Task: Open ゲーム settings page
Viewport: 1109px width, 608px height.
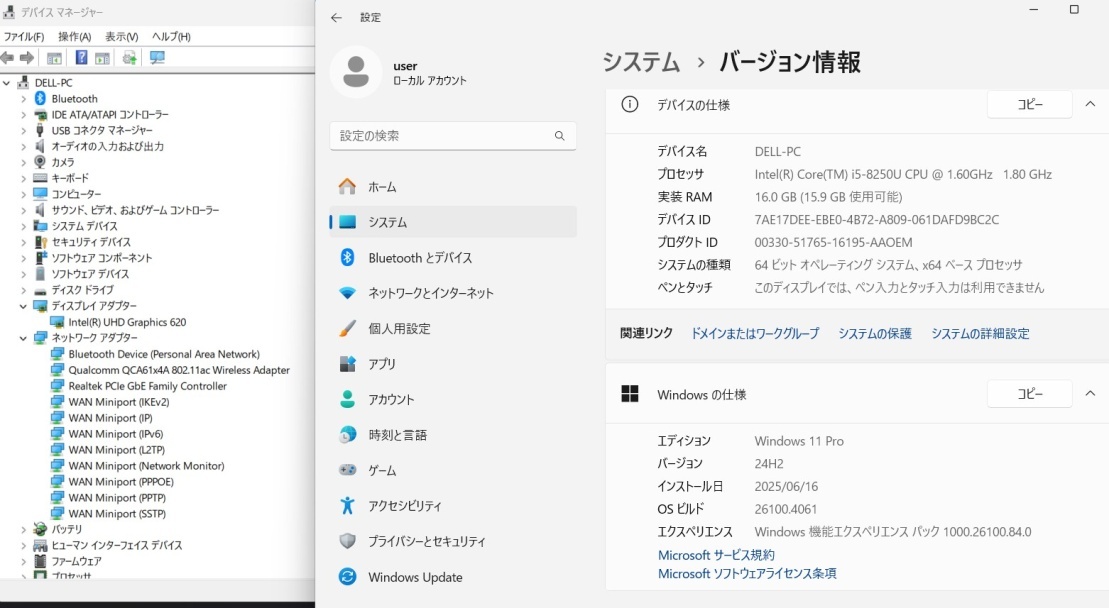Action: [x=453, y=470]
